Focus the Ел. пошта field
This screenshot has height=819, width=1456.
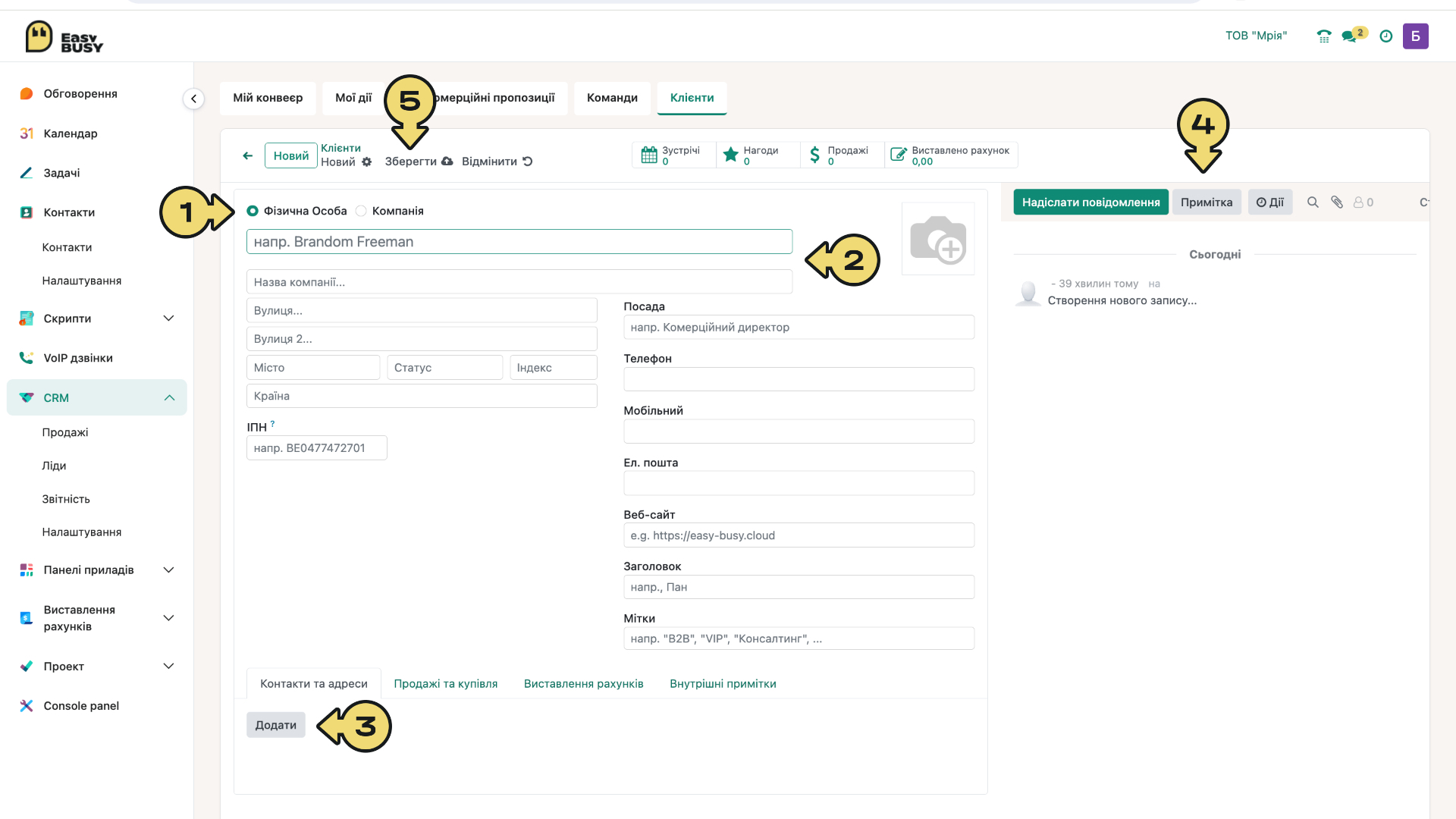[799, 483]
